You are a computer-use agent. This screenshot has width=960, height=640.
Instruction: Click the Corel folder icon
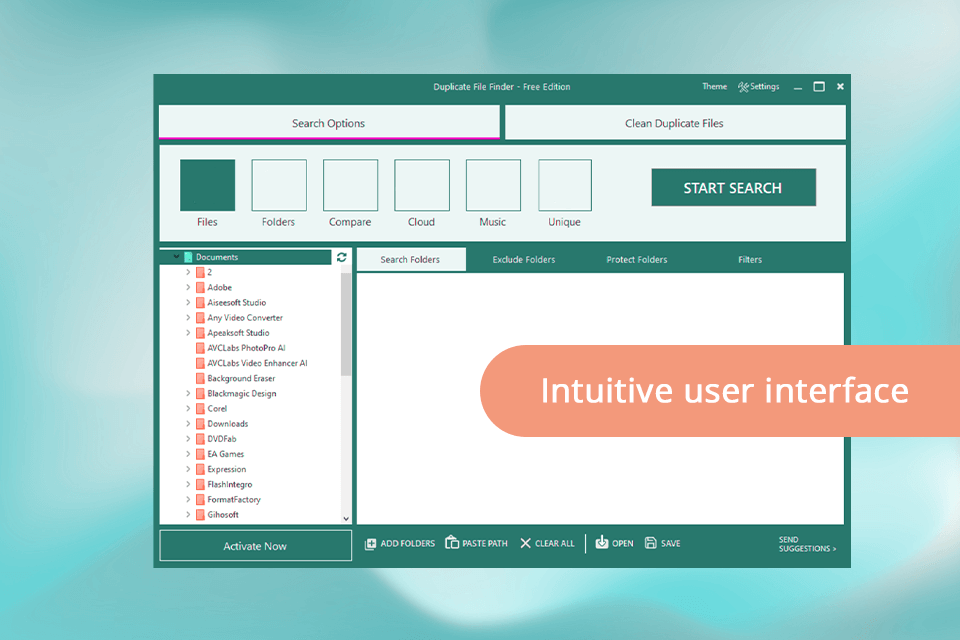pyautogui.click(x=200, y=408)
